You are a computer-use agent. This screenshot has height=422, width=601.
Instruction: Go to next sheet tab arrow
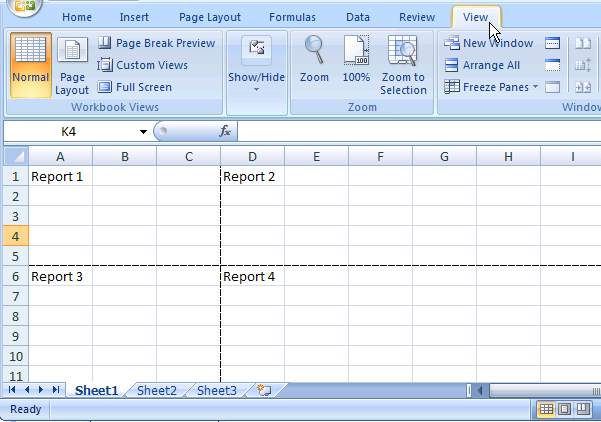coord(41,390)
